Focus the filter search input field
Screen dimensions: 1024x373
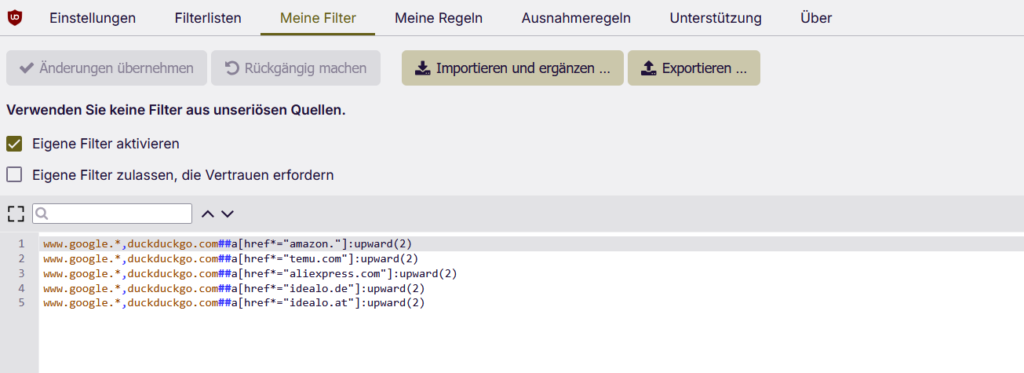point(112,214)
